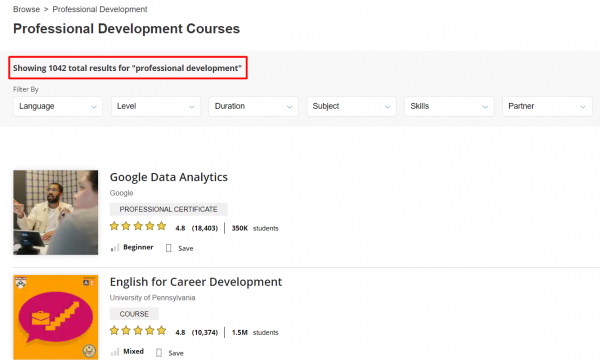This screenshot has height=360, width=600.
Task: Click the English for Career Development thumbnail
Action: [55, 317]
